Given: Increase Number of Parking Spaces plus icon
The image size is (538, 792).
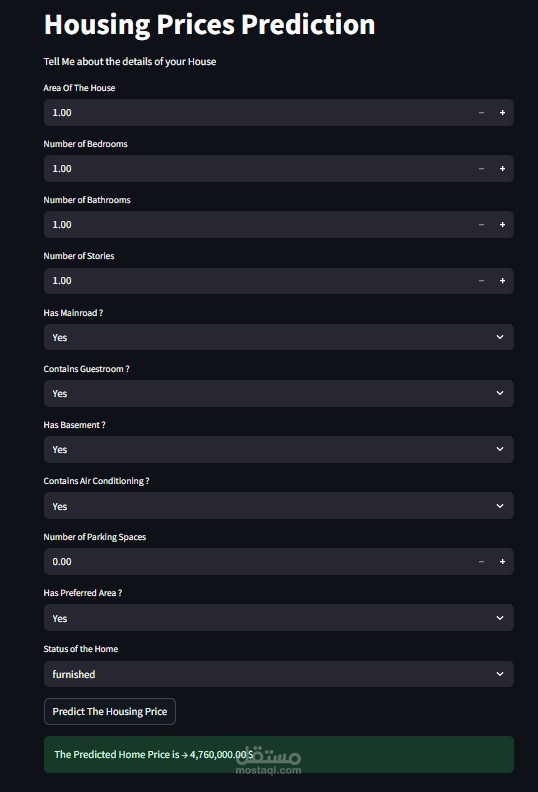Looking at the screenshot, I should point(502,562).
